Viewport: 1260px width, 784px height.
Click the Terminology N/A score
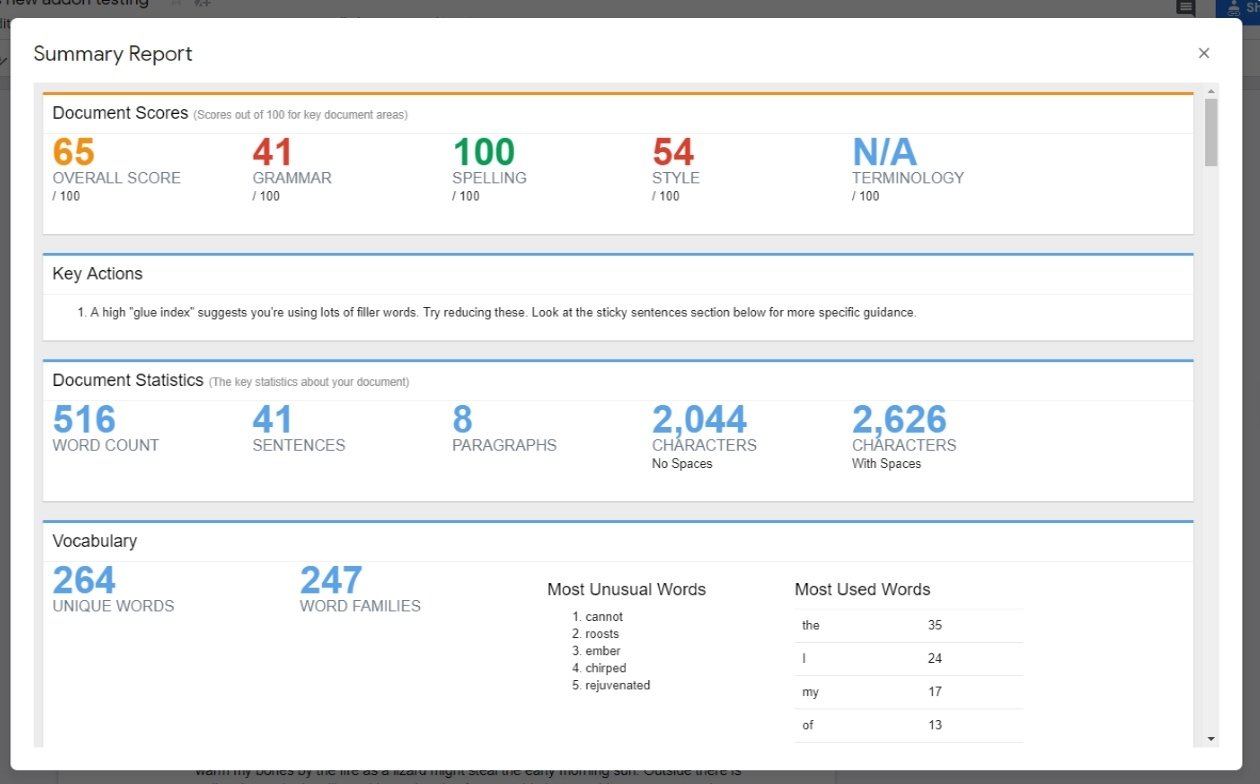[884, 152]
